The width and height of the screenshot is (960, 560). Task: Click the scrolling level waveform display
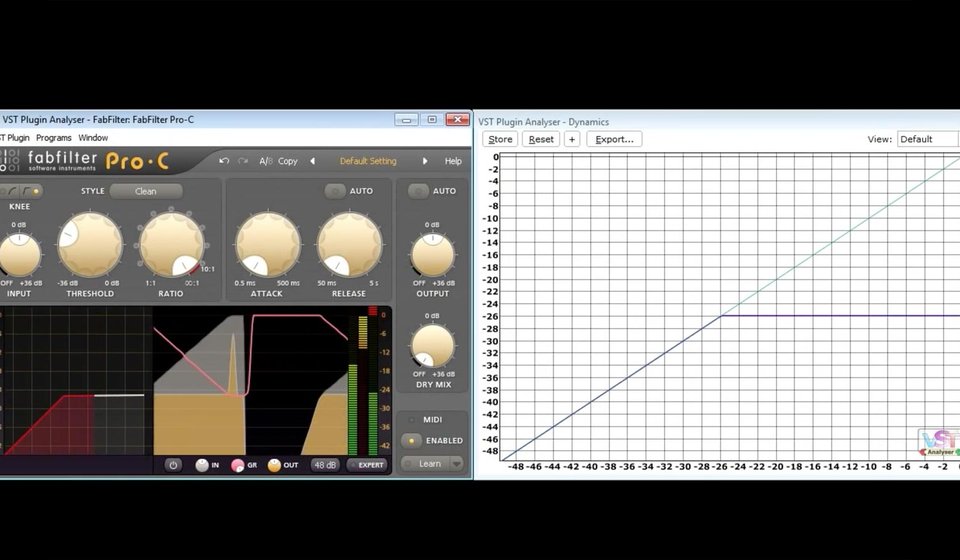pos(250,381)
